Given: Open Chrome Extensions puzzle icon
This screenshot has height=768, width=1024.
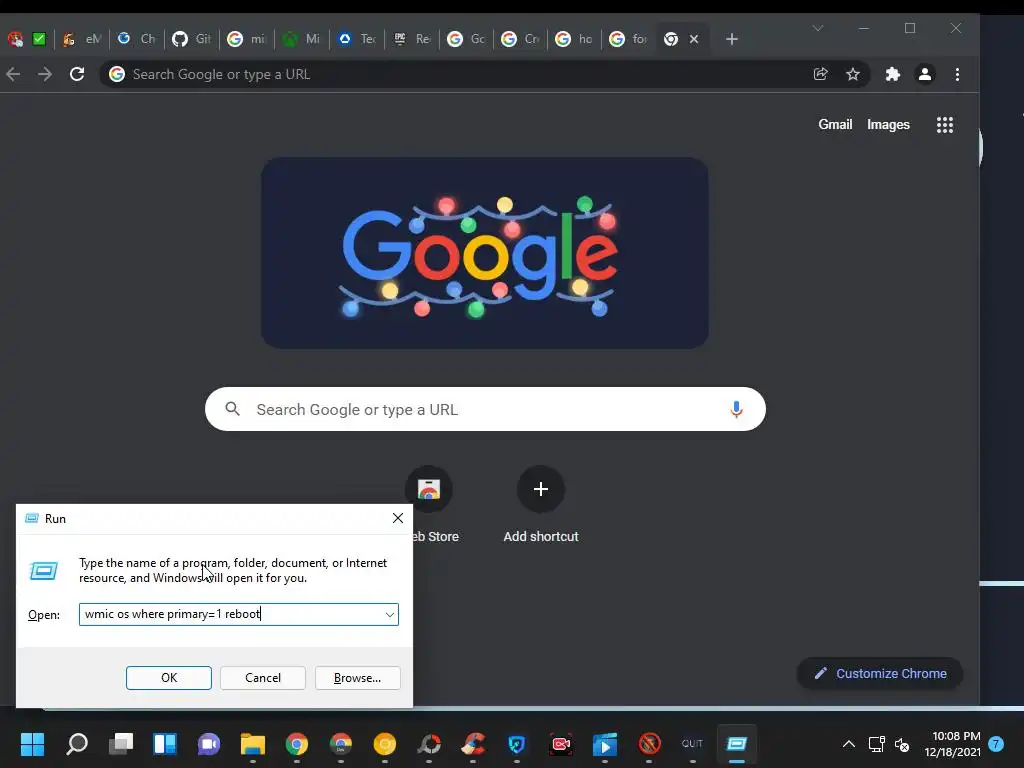Looking at the screenshot, I should 893,74.
